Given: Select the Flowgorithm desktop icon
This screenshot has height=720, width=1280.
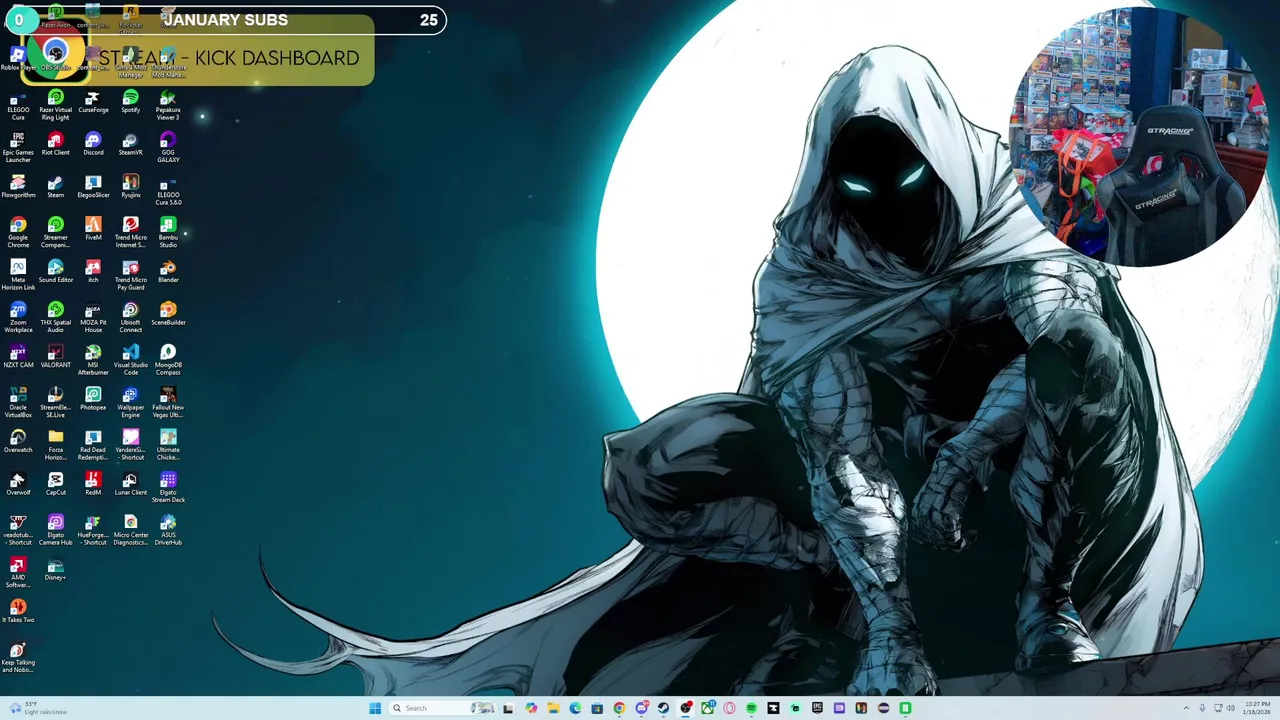Looking at the screenshot, I should coord(18,187).
